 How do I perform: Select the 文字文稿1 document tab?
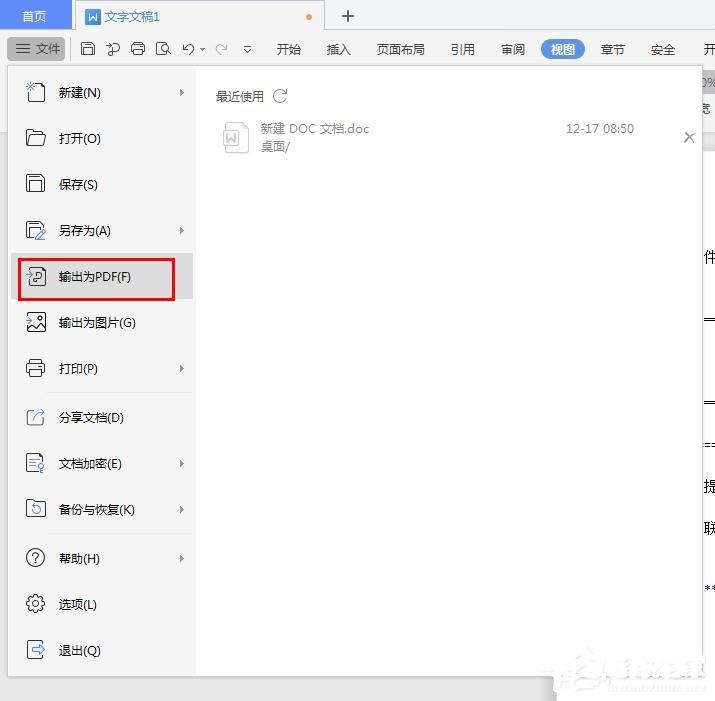click(x=199, y=16)
